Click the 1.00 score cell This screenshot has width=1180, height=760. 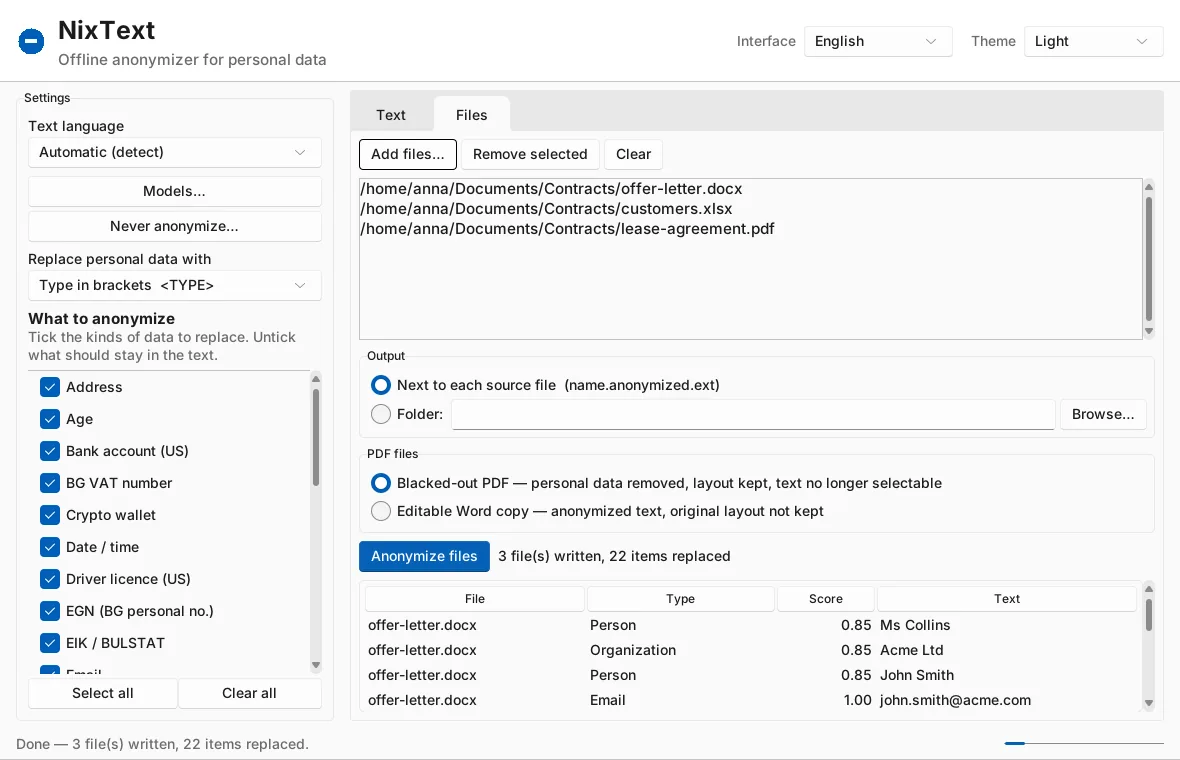click(857, 700)
